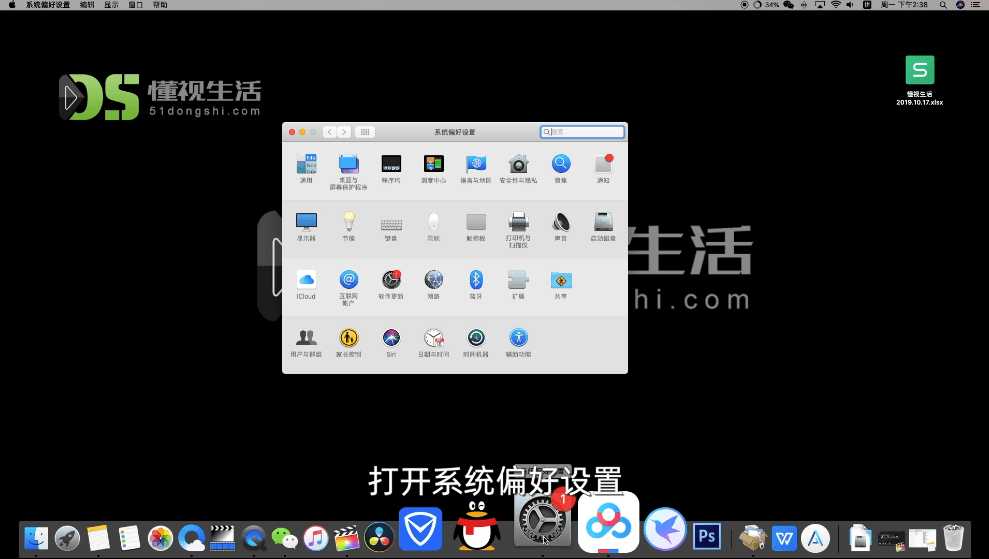Open the 窗口 (Window) menu
989x559 pixels.
(136, 4)
